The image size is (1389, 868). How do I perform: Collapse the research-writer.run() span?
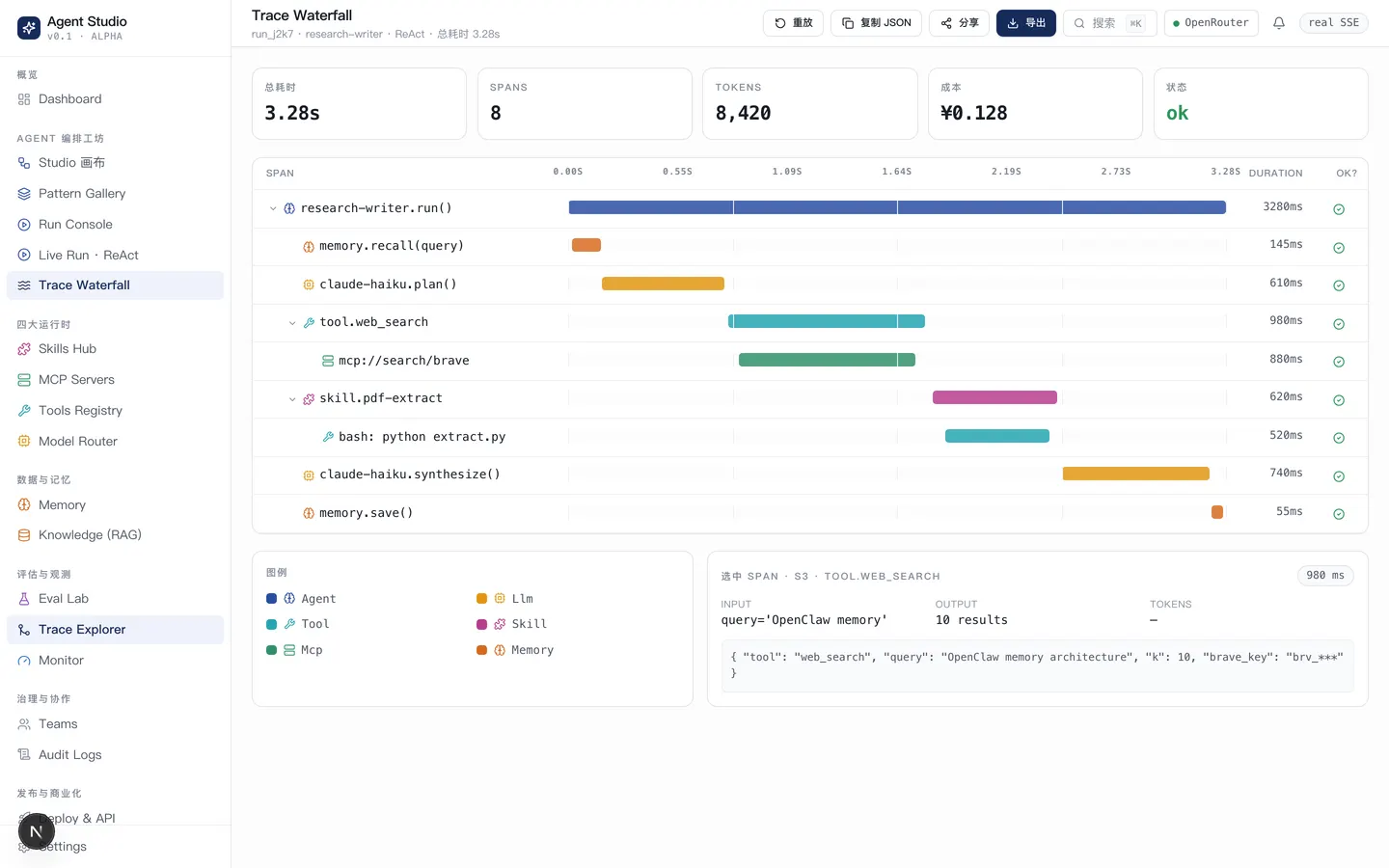tap(273, 208)
